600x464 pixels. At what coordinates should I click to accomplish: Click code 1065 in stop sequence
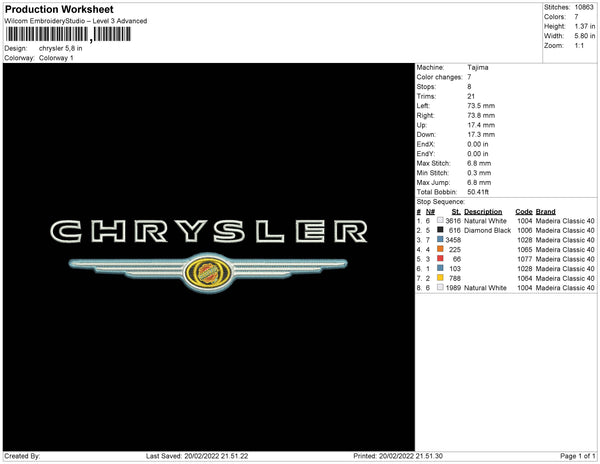pos(525,249)
